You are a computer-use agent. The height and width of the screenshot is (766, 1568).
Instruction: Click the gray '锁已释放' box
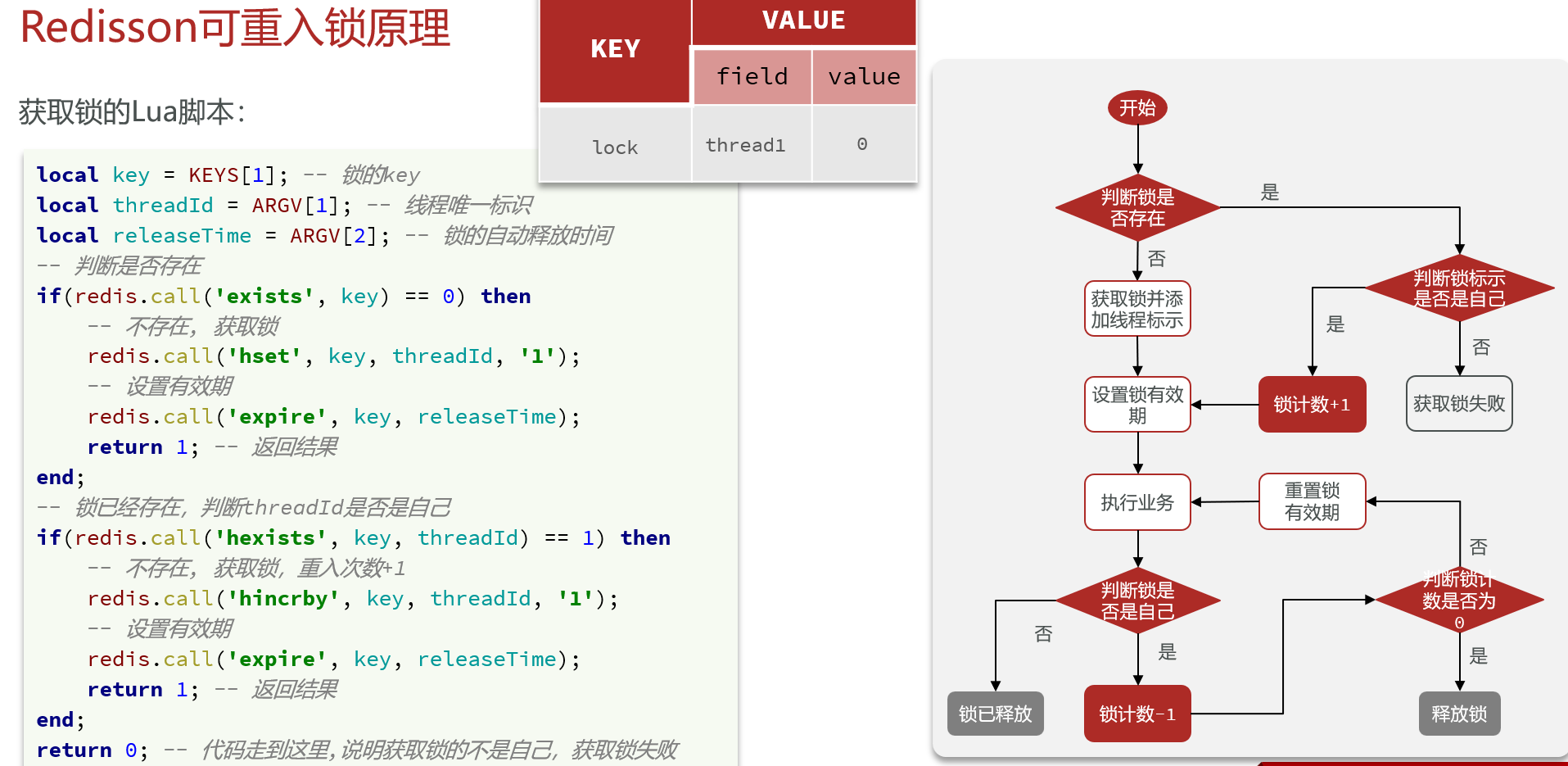(x=996, y=714)
